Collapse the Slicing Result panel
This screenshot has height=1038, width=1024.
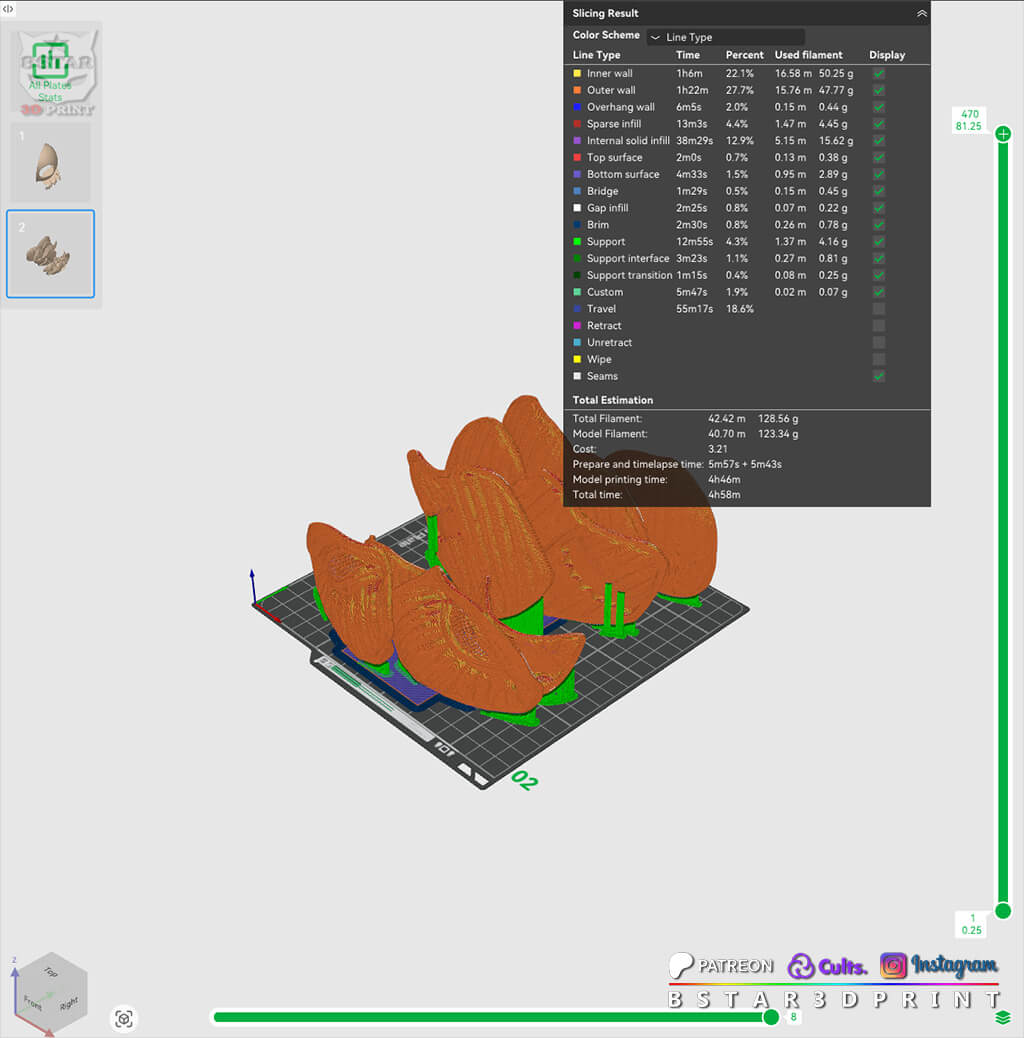921,13
